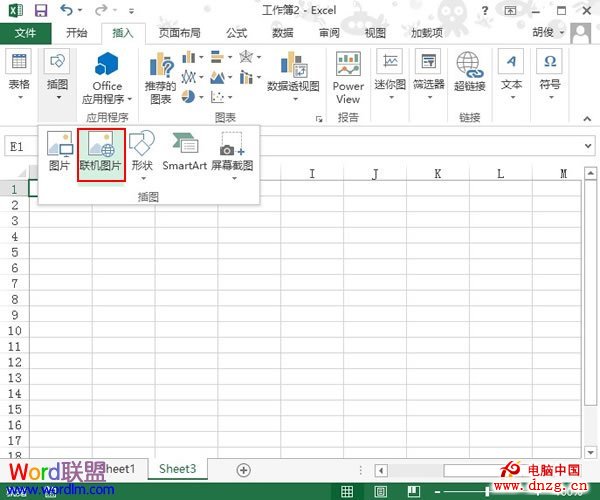Image resolution: width=600 pixels, height=500 pixels.
Task: Click SmartArt in the illustrations panel
Action: point(184,151)
